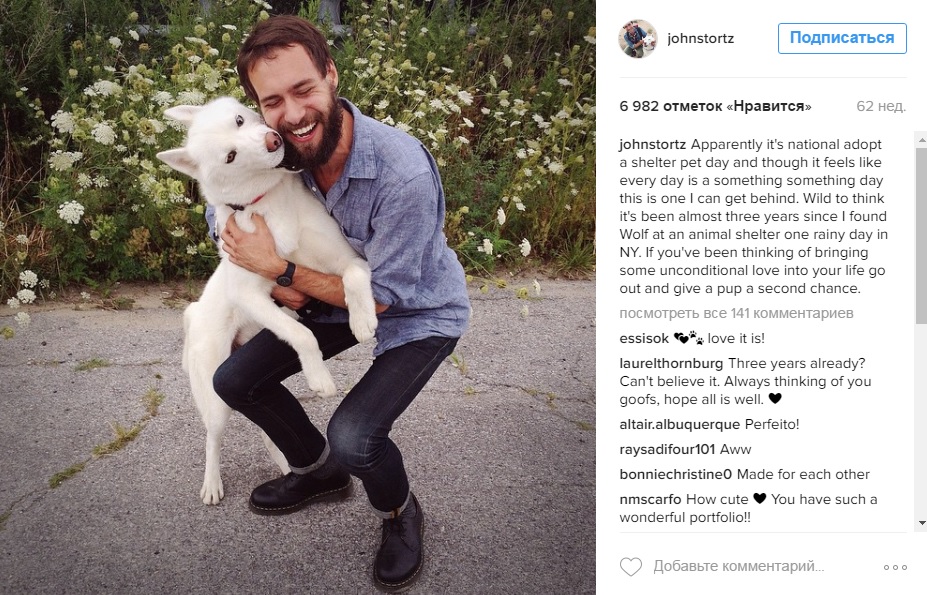This screenshot has height=595, width=927.
Task: Click the scrollbar up arrow in comments
Action: [921, 141]
